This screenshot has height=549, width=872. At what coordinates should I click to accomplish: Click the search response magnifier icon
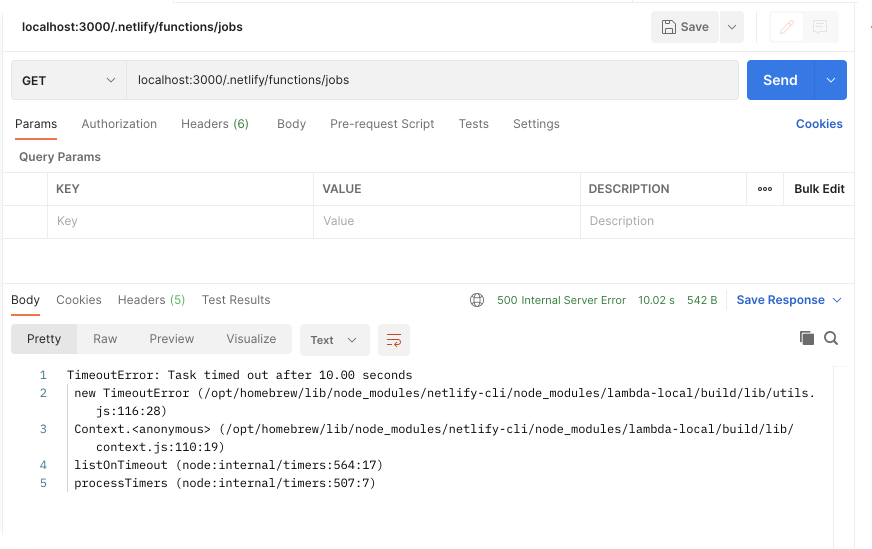(831, 338)
